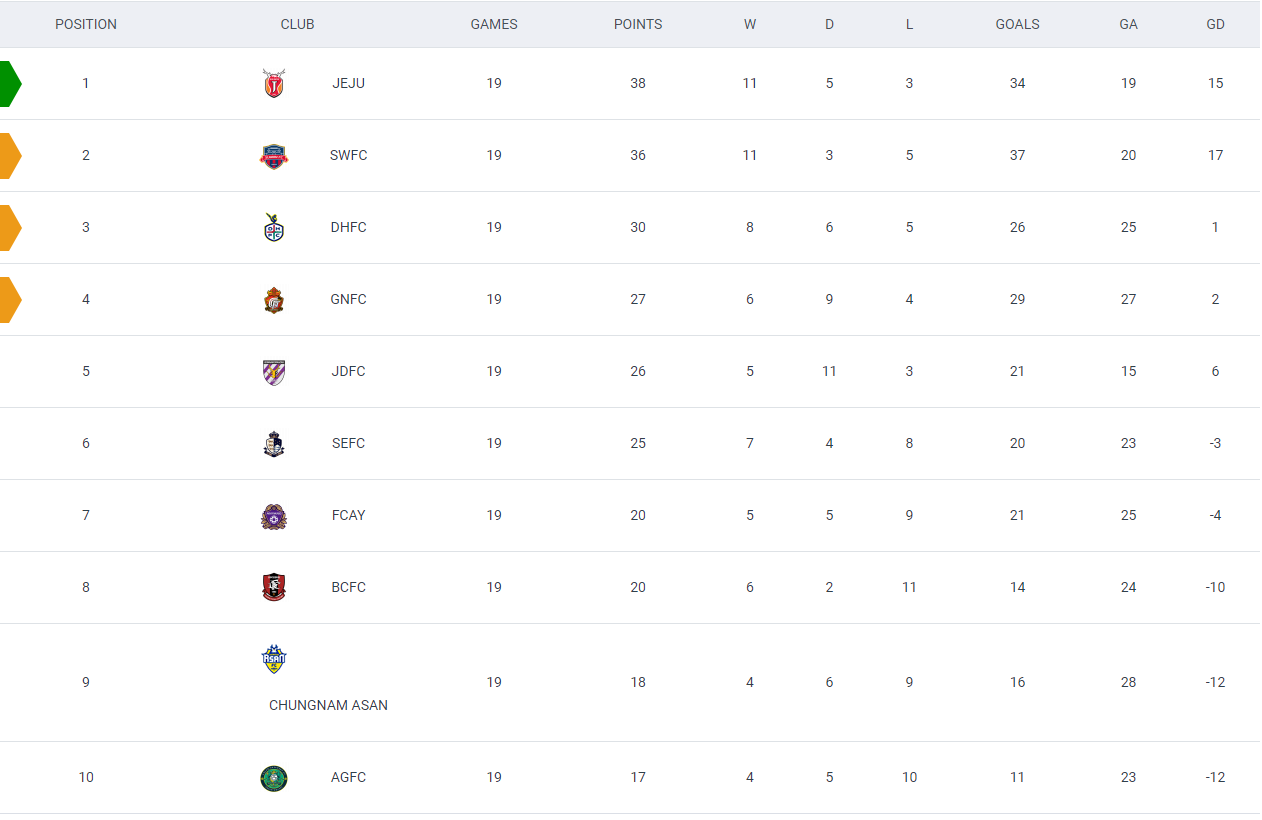Click the BCFC red crest icon
The width and height of the screenshot is (1262, 820).
[274, 587]
